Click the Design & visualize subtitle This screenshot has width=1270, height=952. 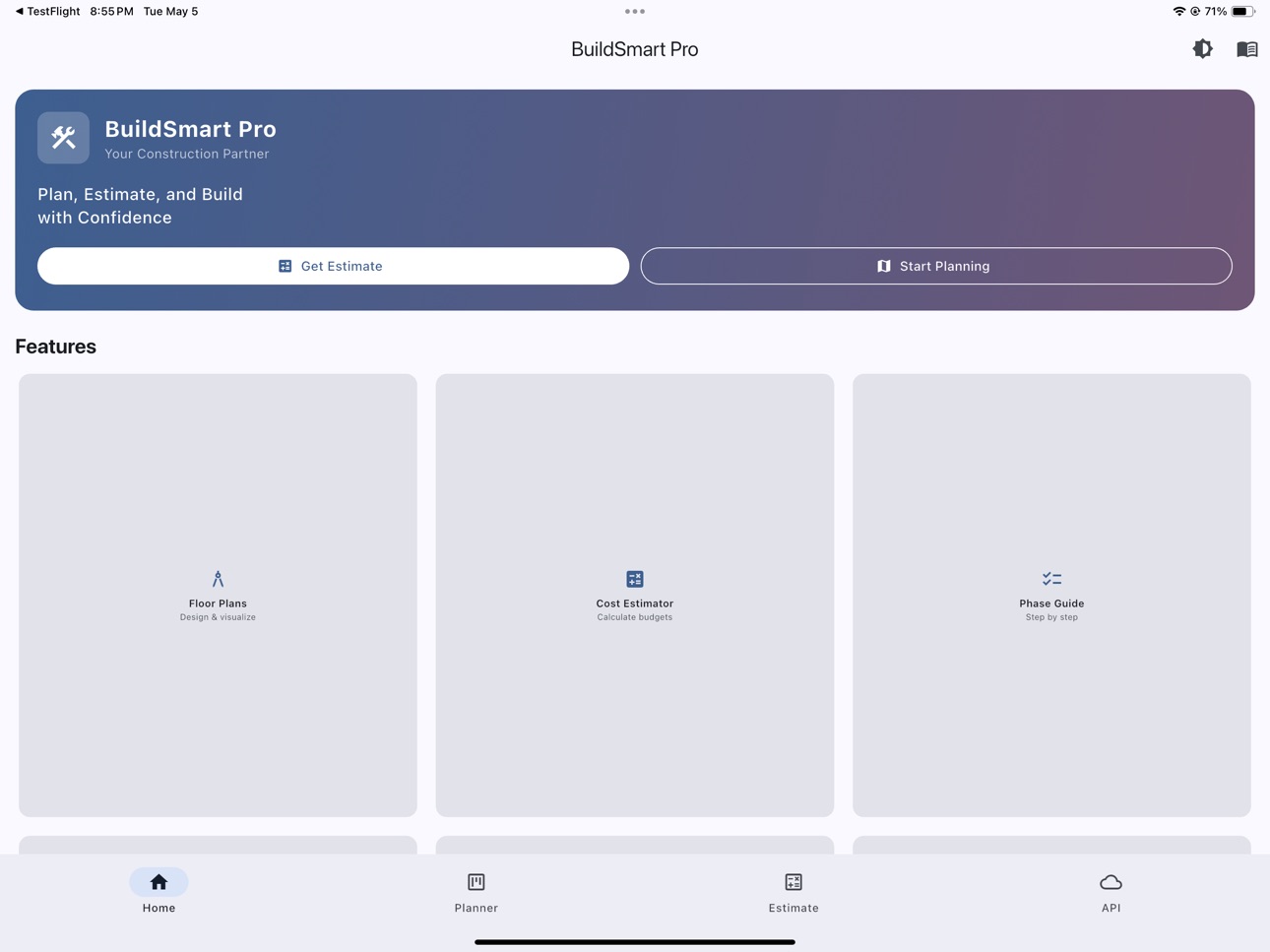pos(218,617)
